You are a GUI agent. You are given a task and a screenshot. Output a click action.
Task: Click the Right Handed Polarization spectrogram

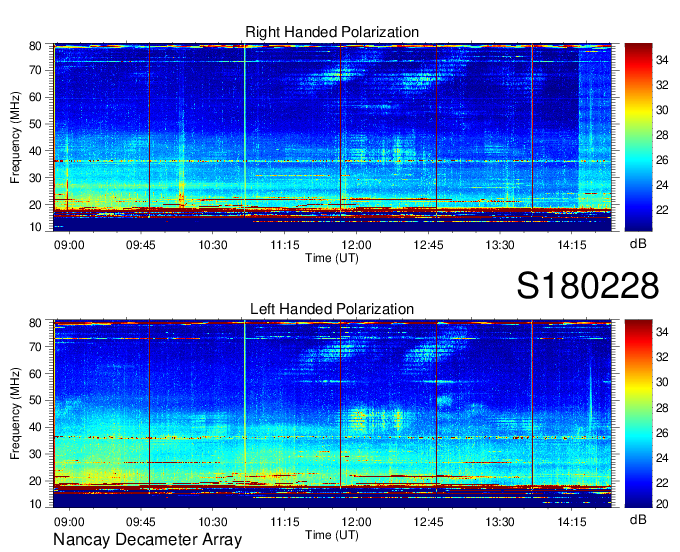(332, 137)
